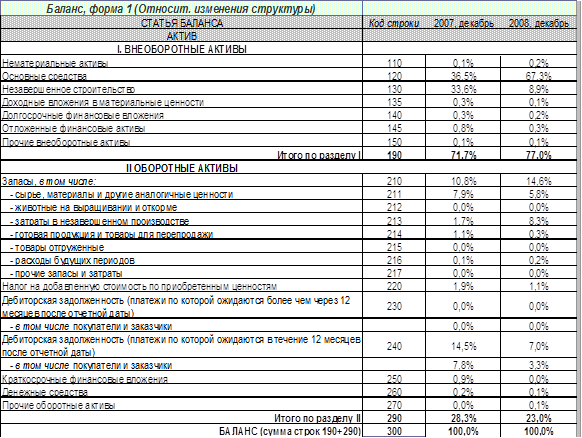The image size is (582, 438).
Task: Select code 213 cell
Action: [394, 221]
